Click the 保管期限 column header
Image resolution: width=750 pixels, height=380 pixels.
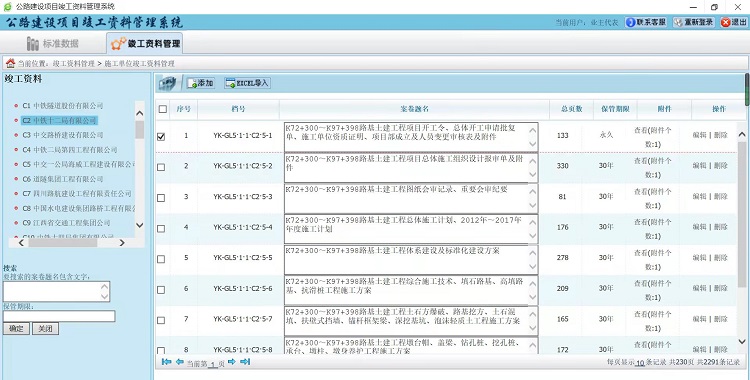point(615,109)
